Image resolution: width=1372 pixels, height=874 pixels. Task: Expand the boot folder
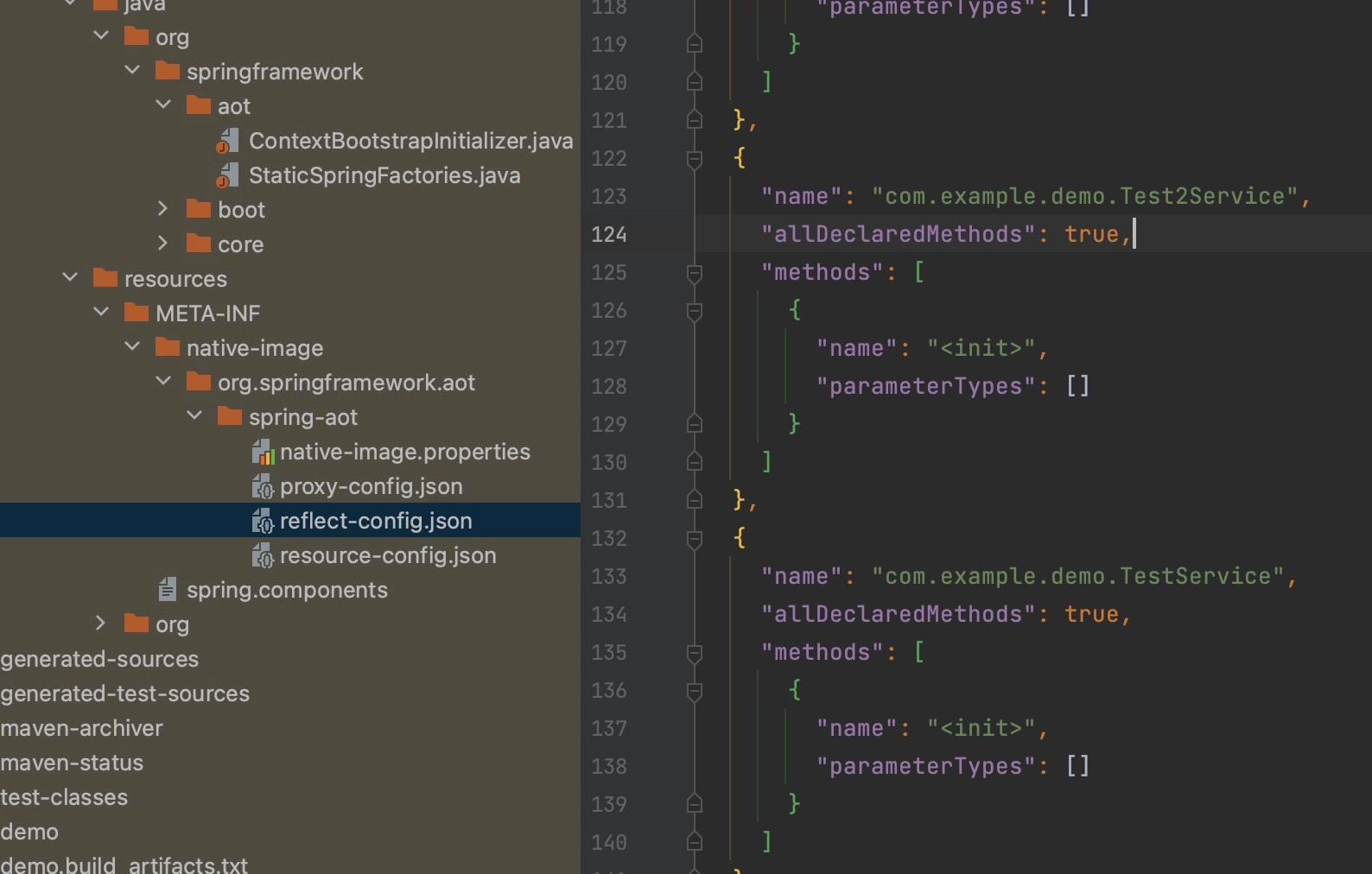(162, 208)
